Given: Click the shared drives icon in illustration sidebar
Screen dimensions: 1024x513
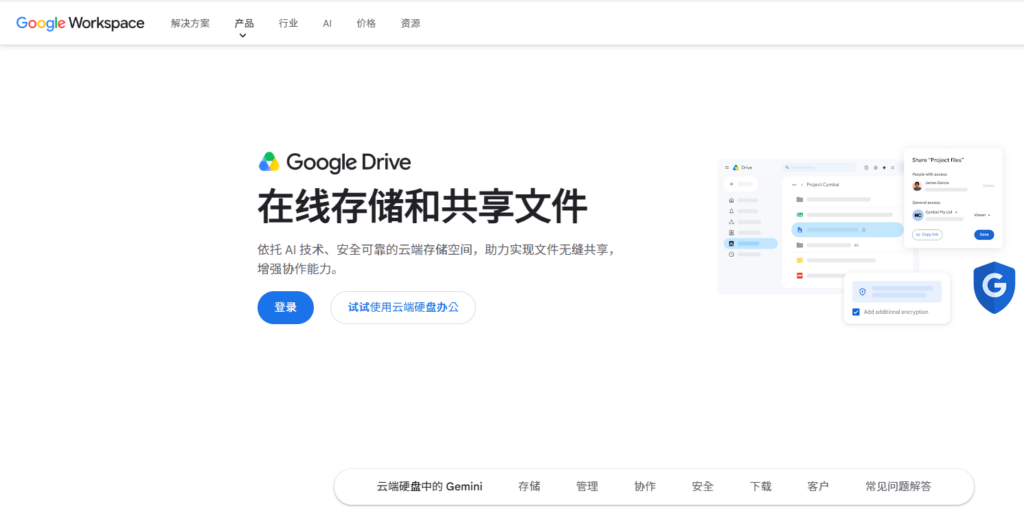Looking at the screenshot, I should pos(731,222).
